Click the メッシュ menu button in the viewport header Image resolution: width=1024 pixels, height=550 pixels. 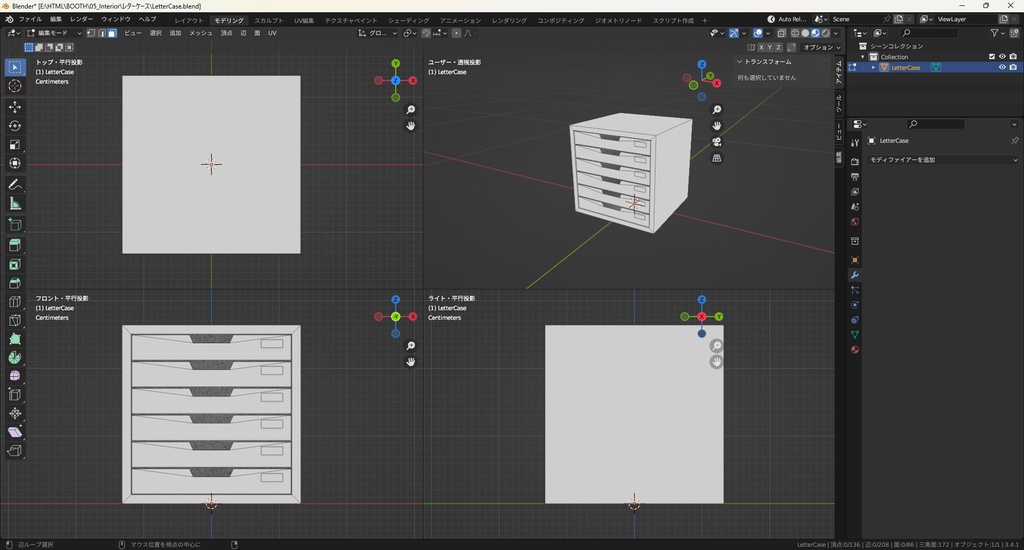click(201, 33)
